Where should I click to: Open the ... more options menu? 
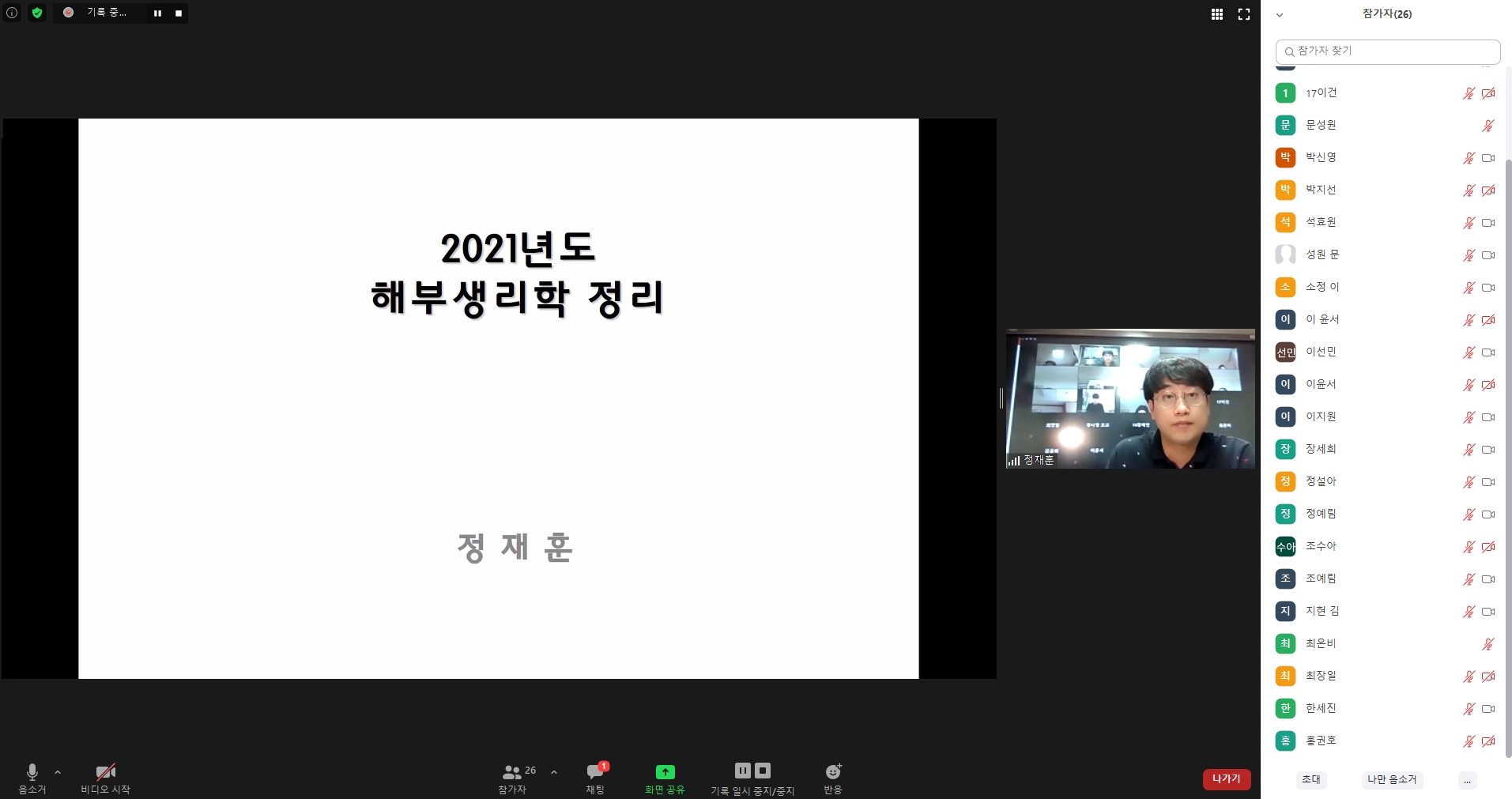point(1467,779)
